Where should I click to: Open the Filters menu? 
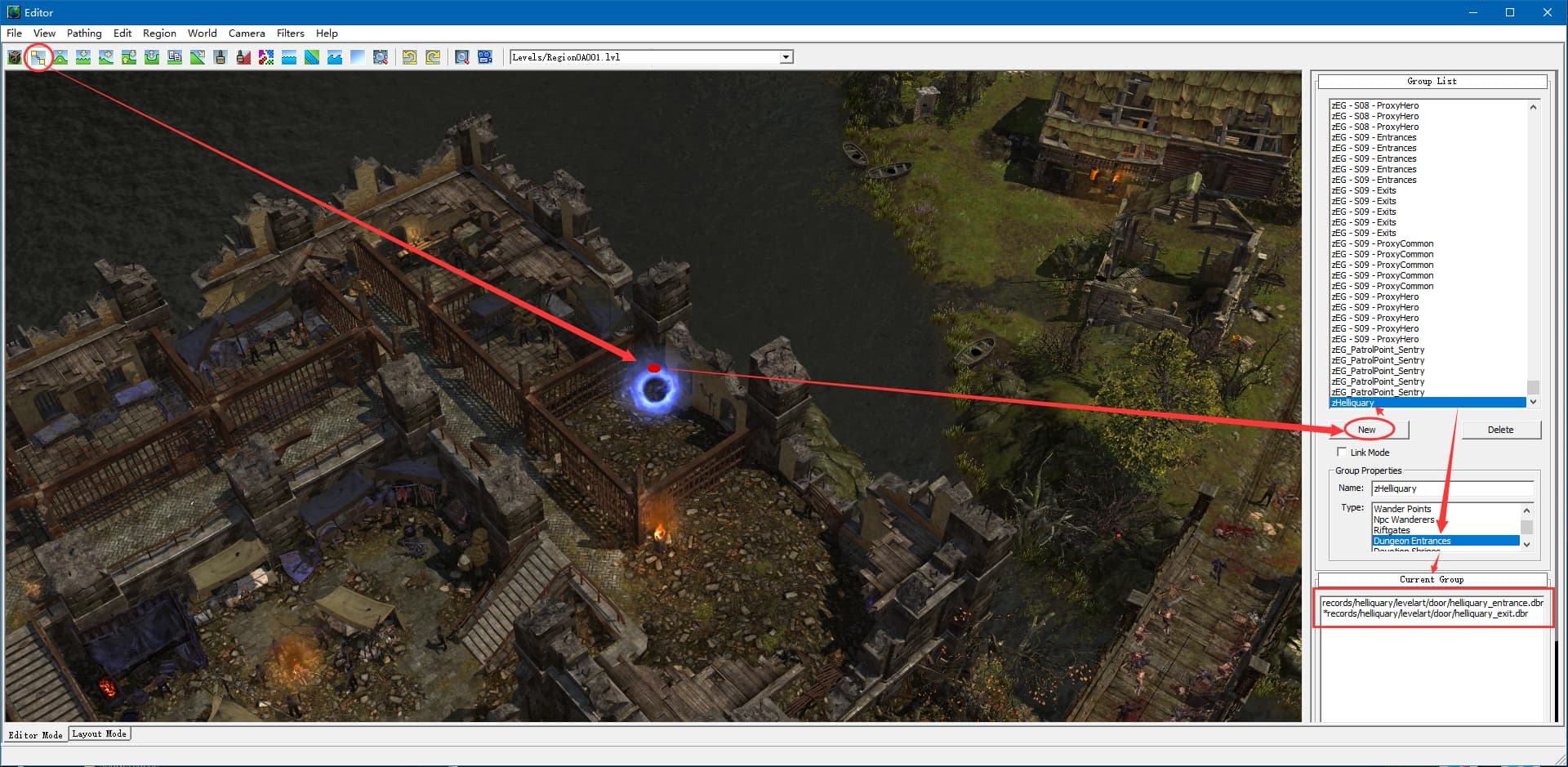290,33
